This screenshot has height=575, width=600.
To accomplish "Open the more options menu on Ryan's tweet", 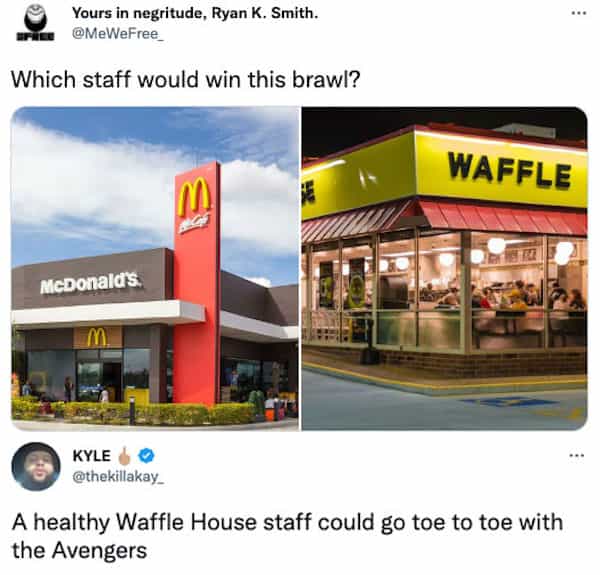I will pyautogui.click(x=579, y=13).
